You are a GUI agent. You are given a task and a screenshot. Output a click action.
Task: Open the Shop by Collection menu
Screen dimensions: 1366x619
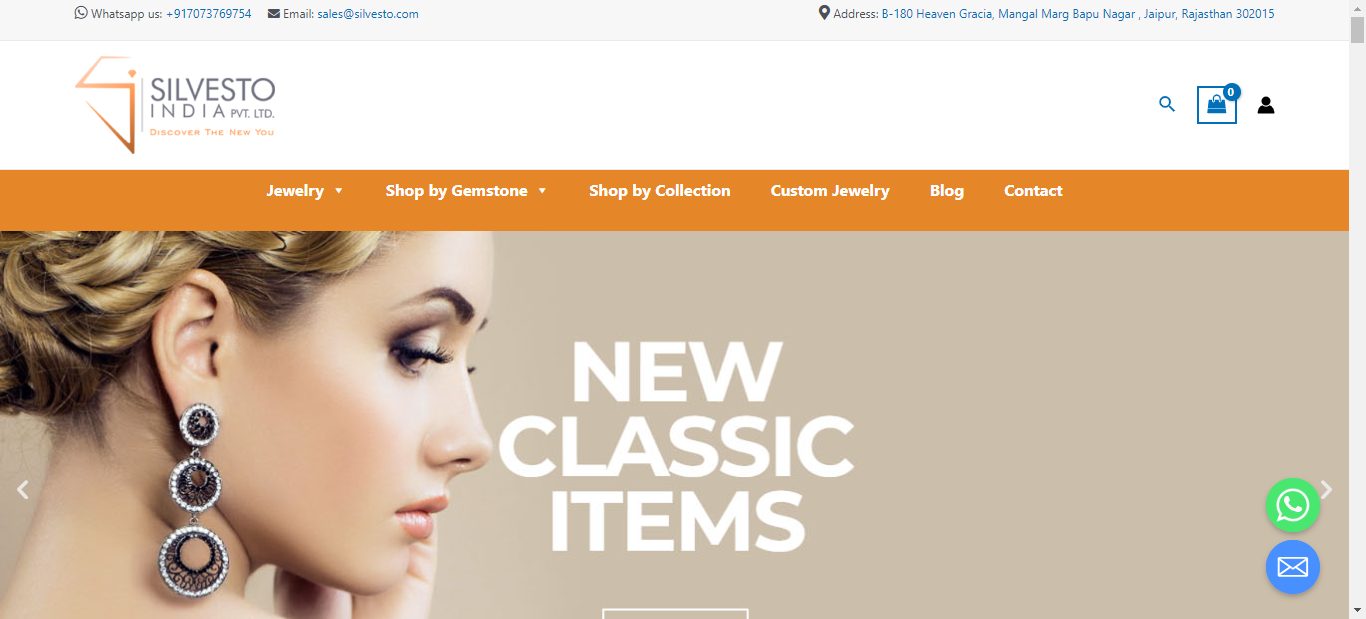pyautogui.click(x=659, y=191)
